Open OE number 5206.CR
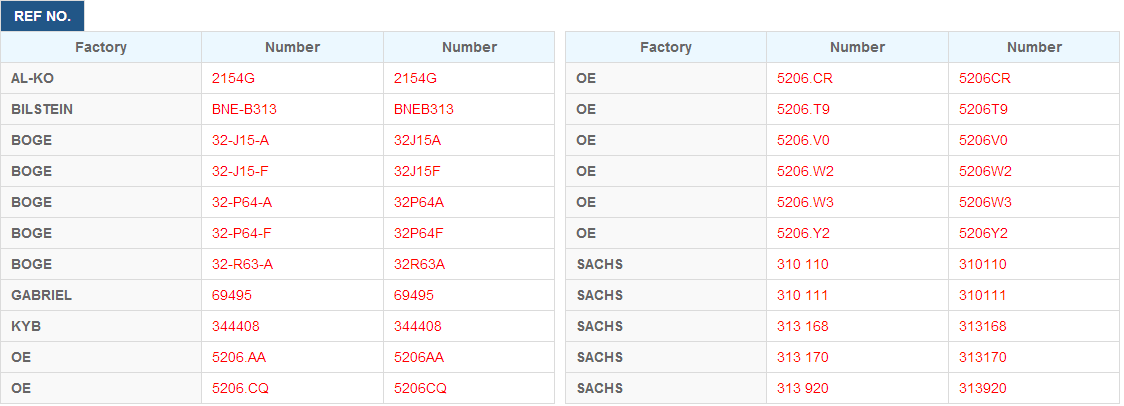 click(805, 78)
